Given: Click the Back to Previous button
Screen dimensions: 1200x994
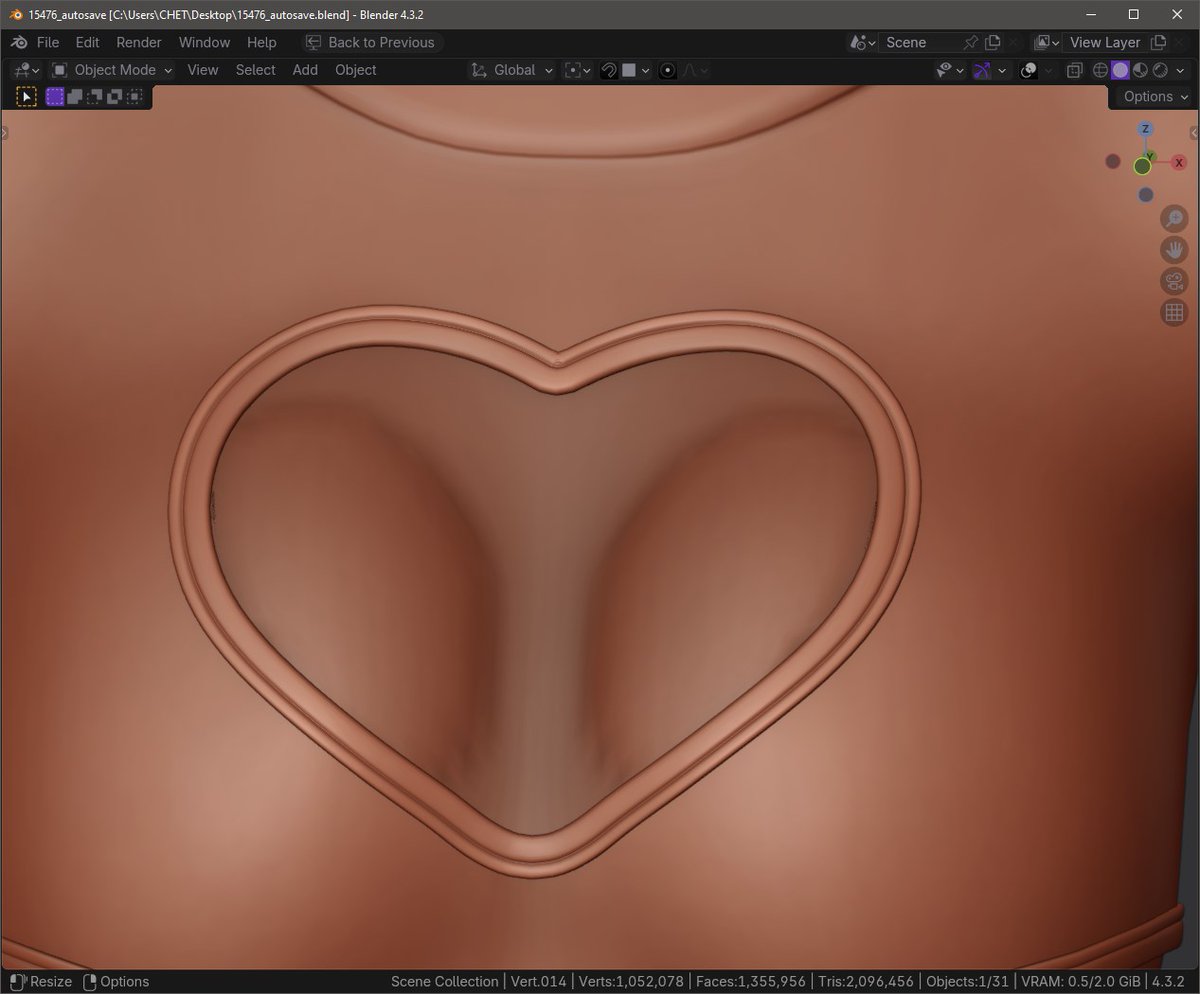Looking at the screenshot, I should (371, 42).
